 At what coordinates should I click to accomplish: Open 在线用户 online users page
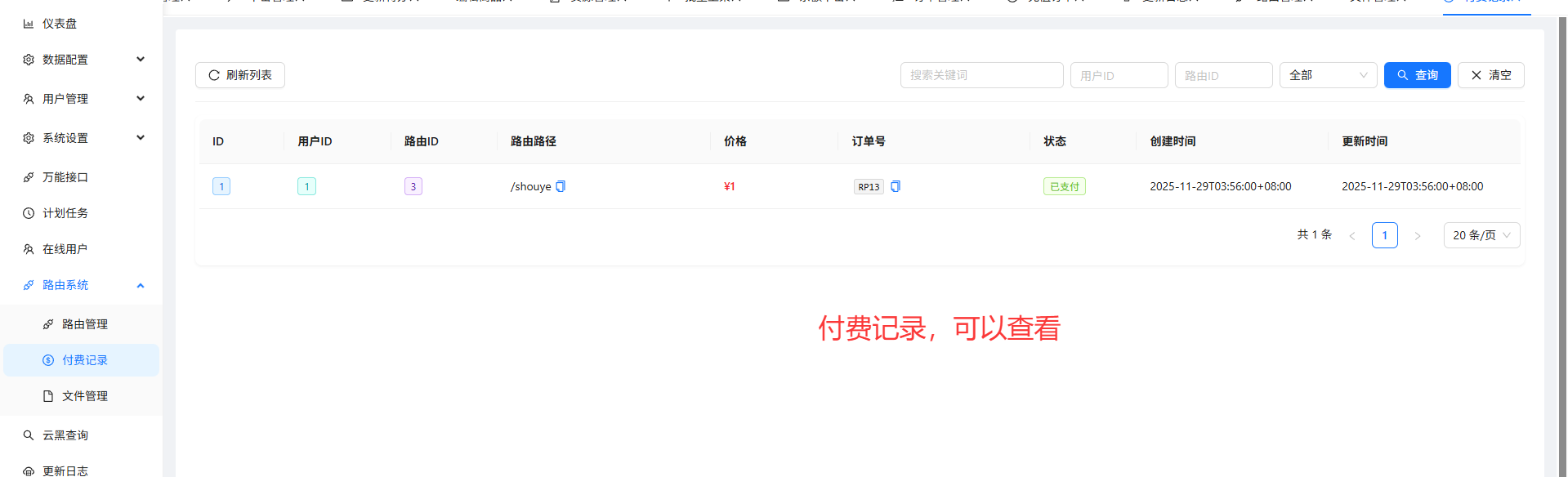[x=65, y=249]
